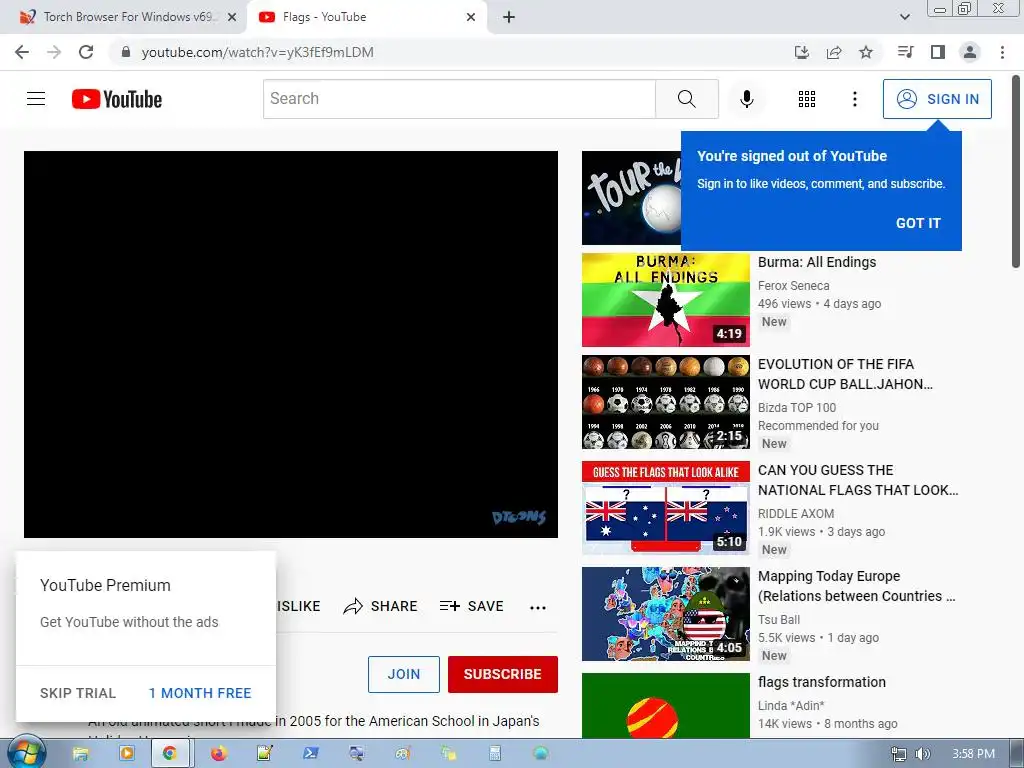Open the FIFA World Cup ball thumbnail

(665, 402)
